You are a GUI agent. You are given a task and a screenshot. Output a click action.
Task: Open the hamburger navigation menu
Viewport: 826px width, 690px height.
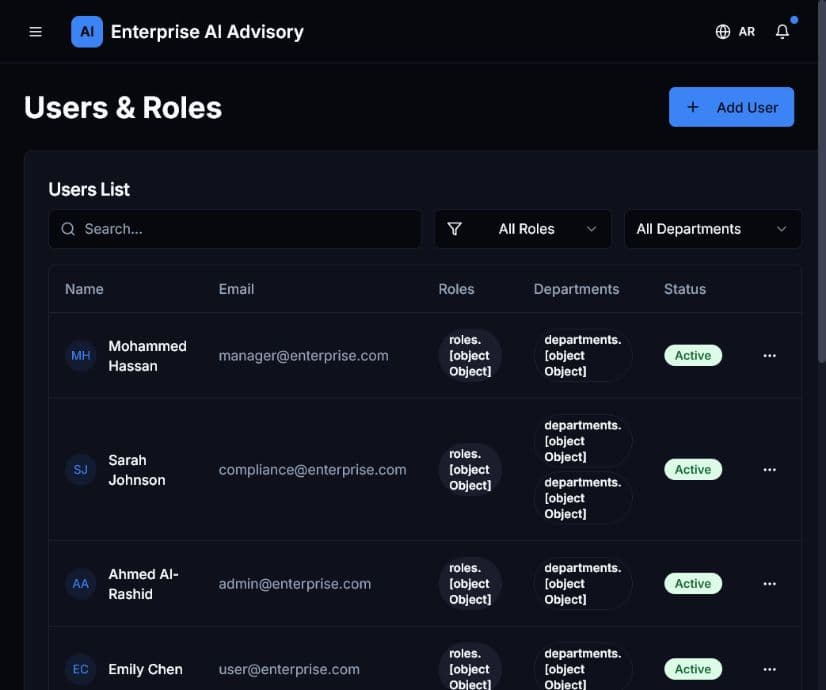35,32
